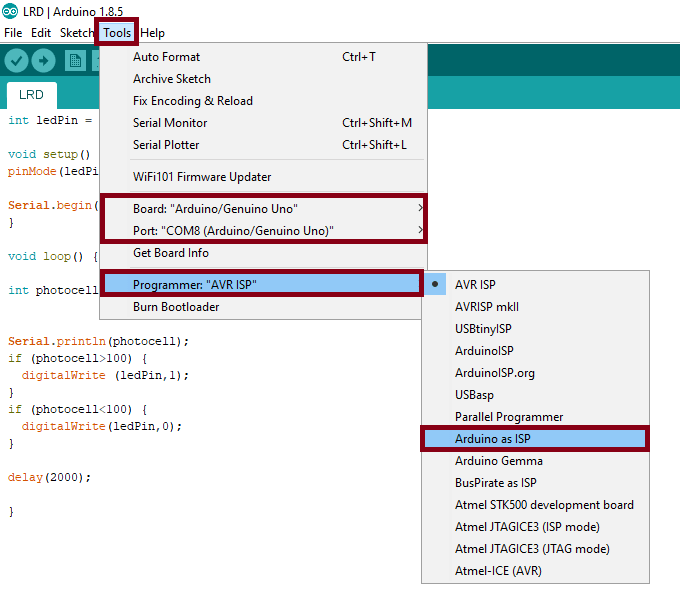Choose Auto Format in Tools menu
This screenshot has height=598, width=680.
tap(263, 57)
